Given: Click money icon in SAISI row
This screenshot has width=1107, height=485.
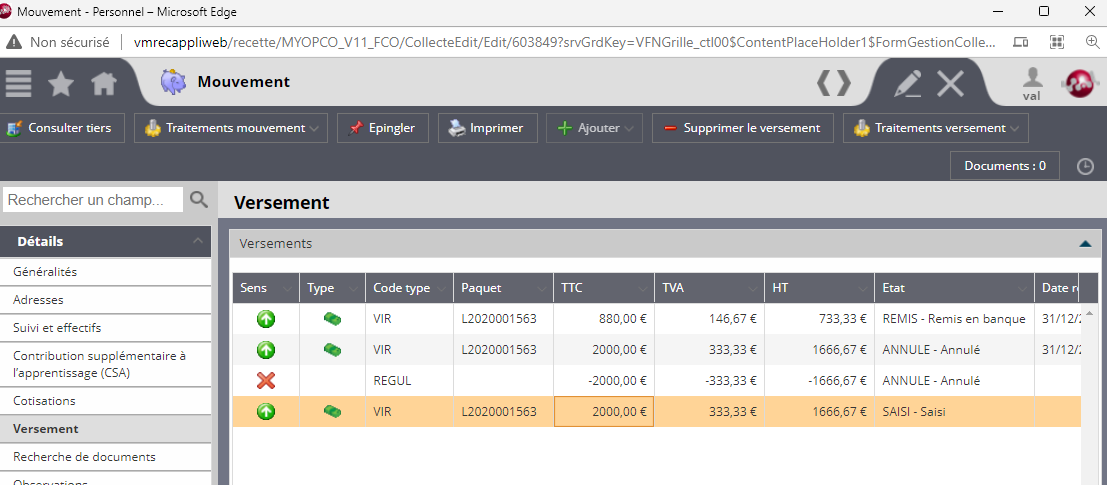Looking at the screenshot, I should coord(333,411).
